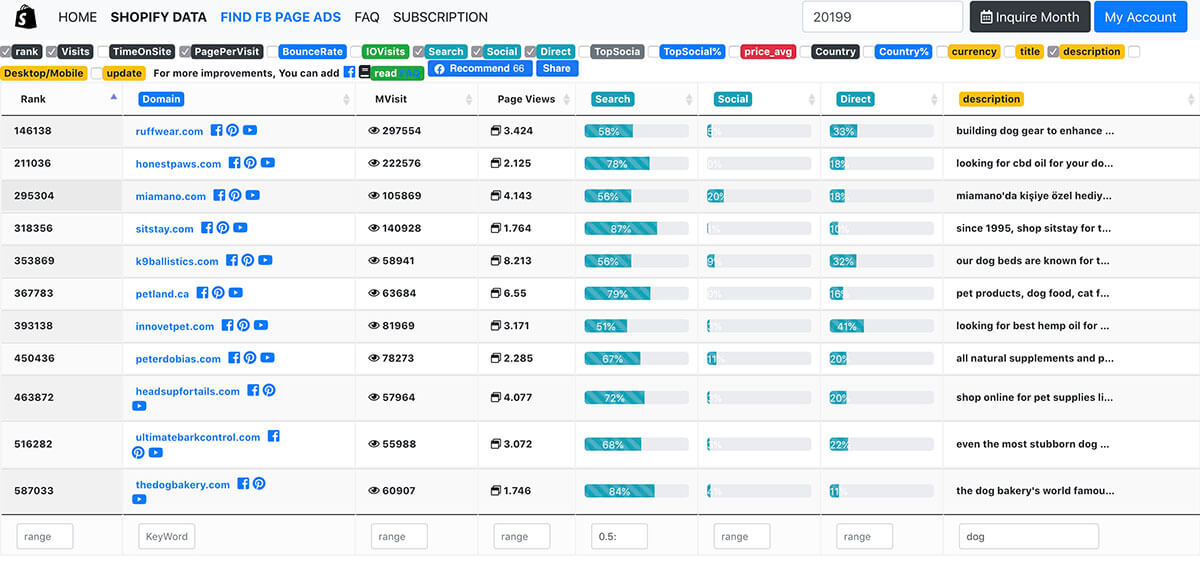1200x565 pixels.
Task: Open innovetpet.com Pinterest icon
Action: coord(243,325)
